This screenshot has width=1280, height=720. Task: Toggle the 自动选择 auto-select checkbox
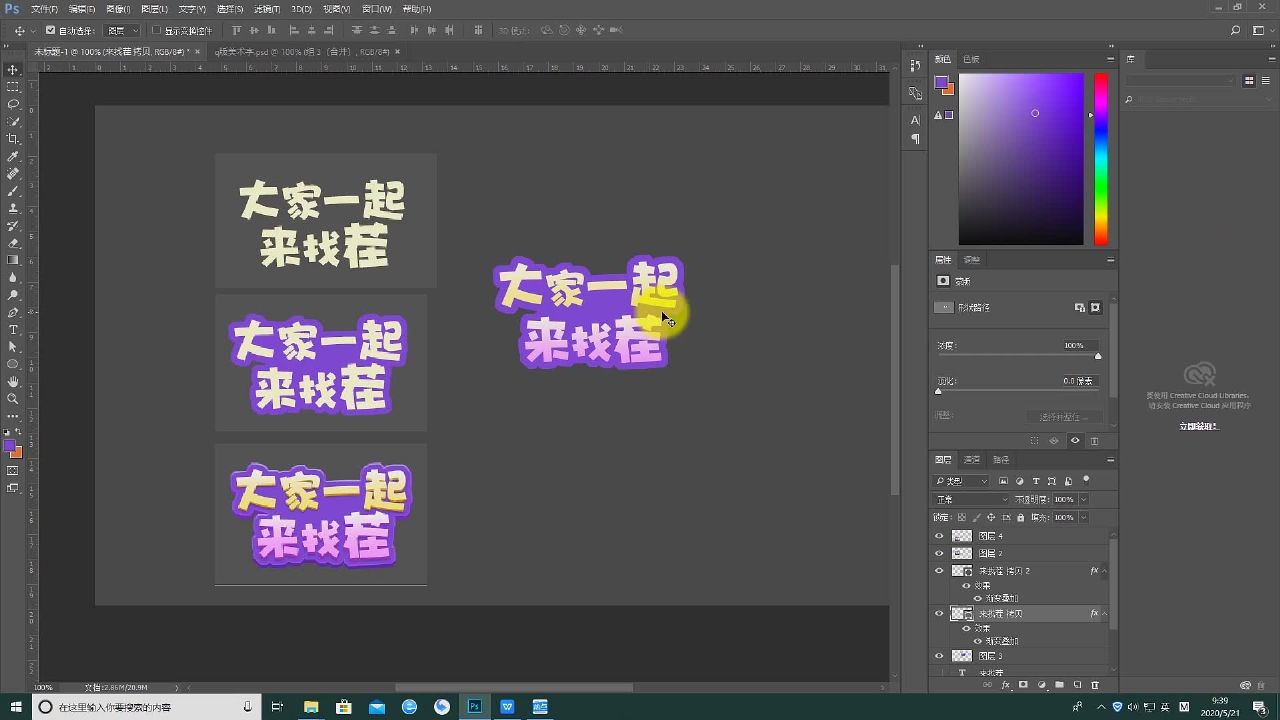(51, 30)
